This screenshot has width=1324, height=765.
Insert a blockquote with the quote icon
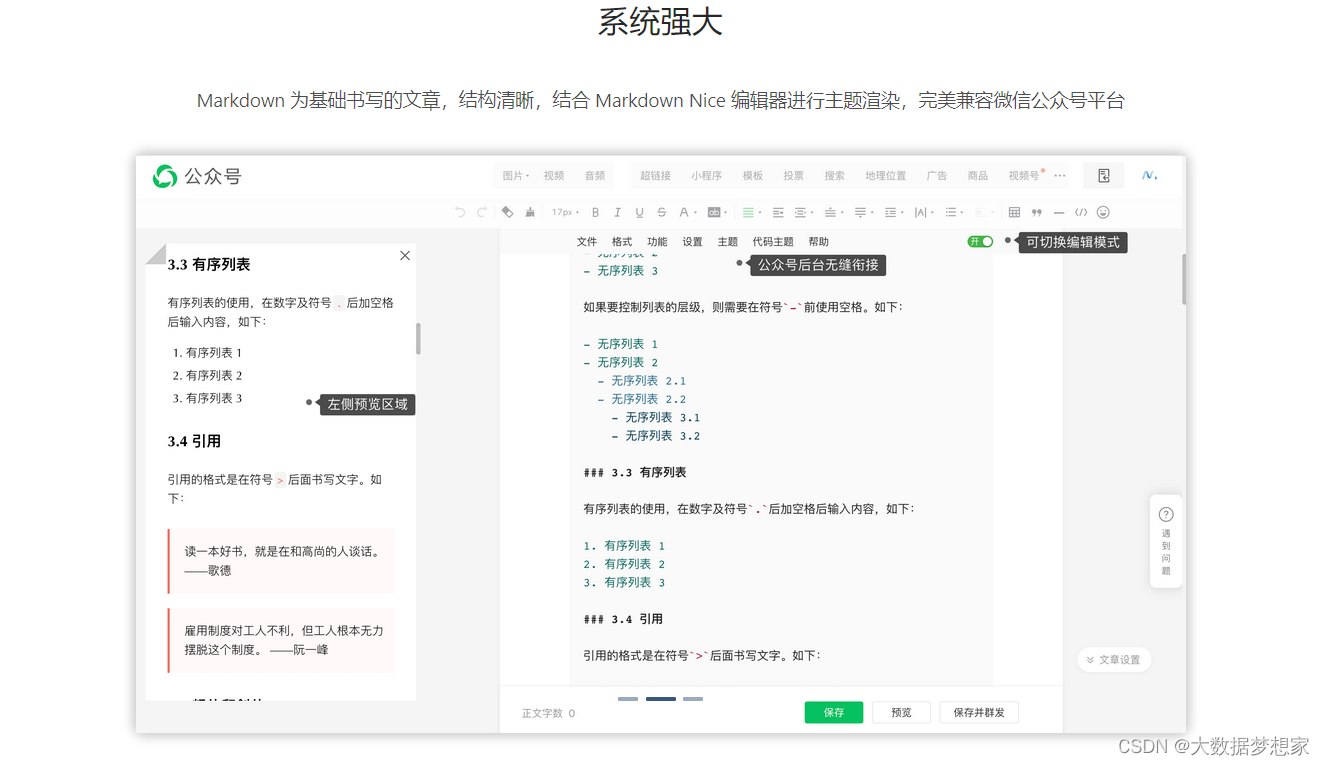[x=1036, y=212]
